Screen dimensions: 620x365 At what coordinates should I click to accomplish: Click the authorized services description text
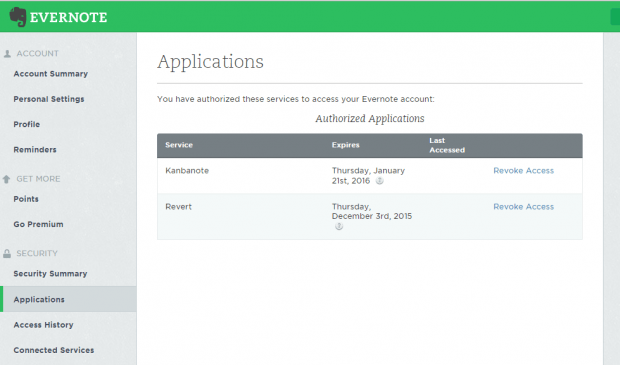(x=296, y=99)
